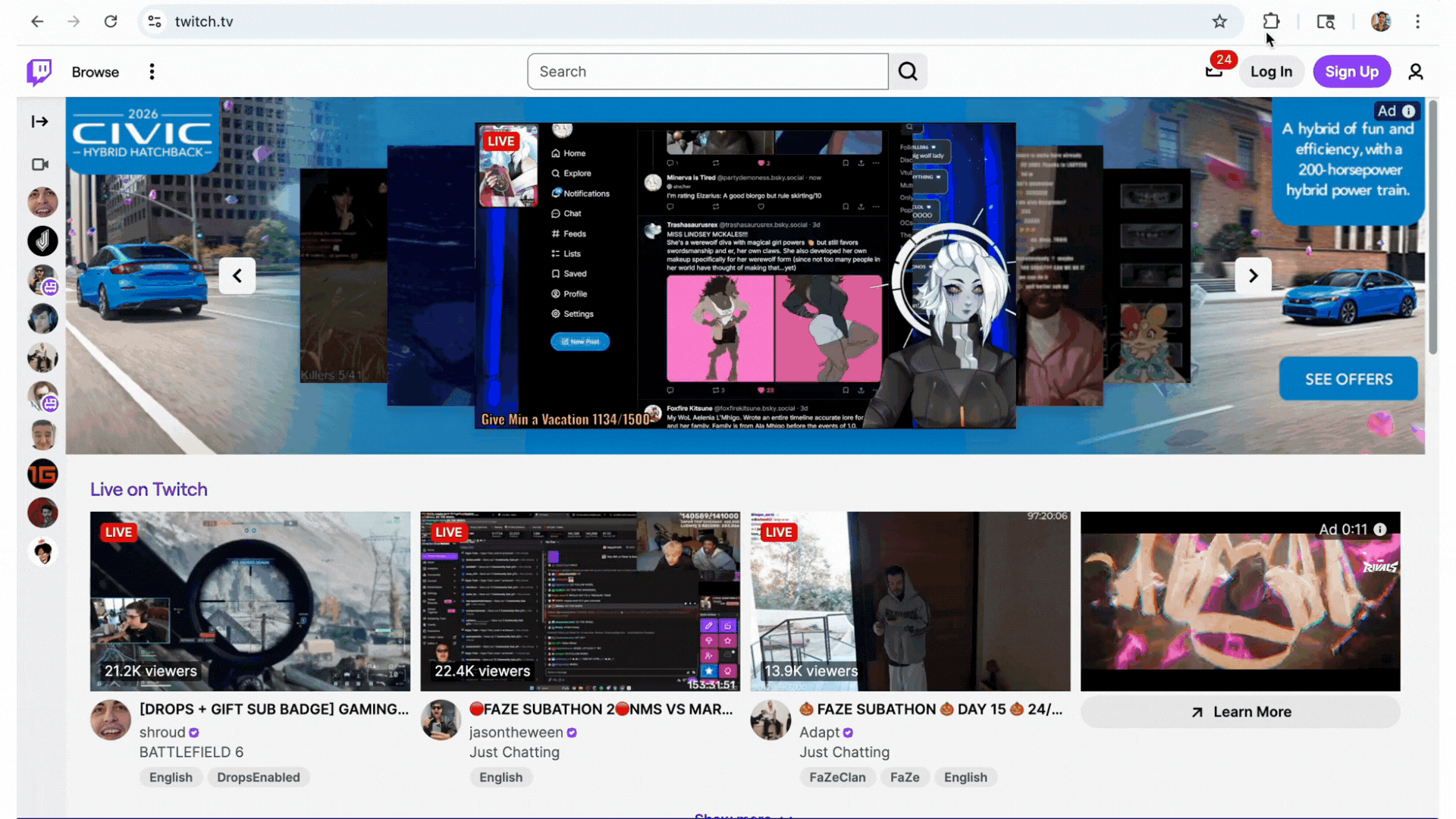Viewport: 1456px width, 819px height.
Task: Expand the left sidebar with the arrow icon
Action: (40, 121)
